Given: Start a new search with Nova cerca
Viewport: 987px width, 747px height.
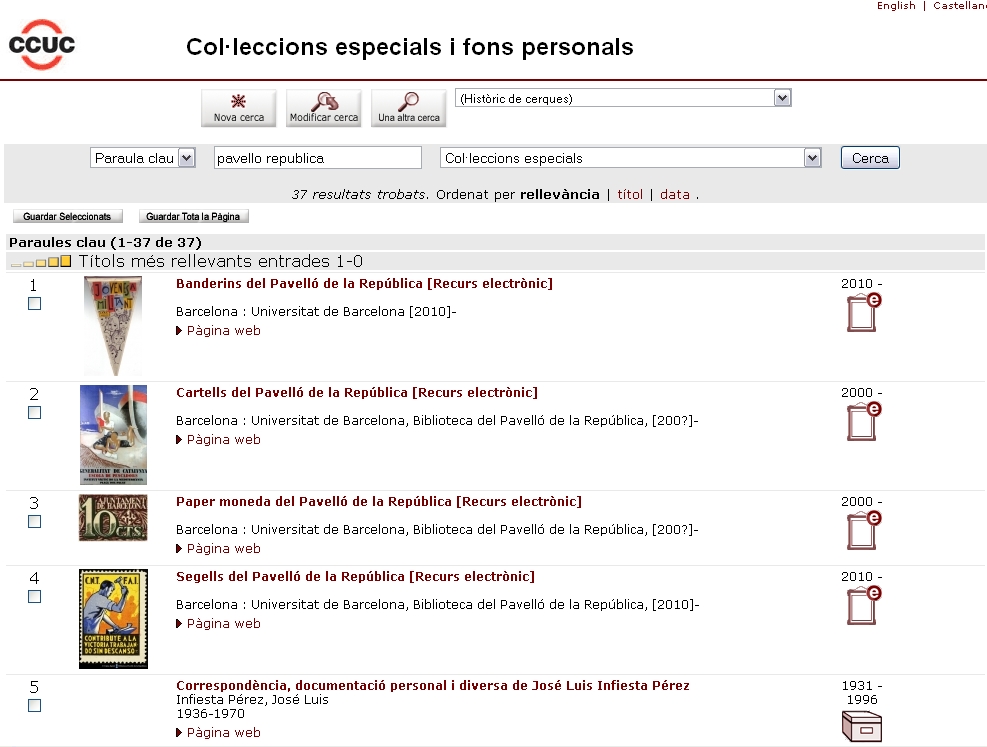Looking at the screenshot, I should (239, 108).
